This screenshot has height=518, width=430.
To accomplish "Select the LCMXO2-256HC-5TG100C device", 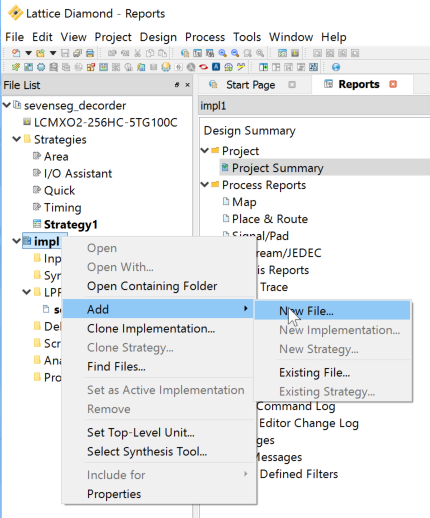I will coord(105,123).
